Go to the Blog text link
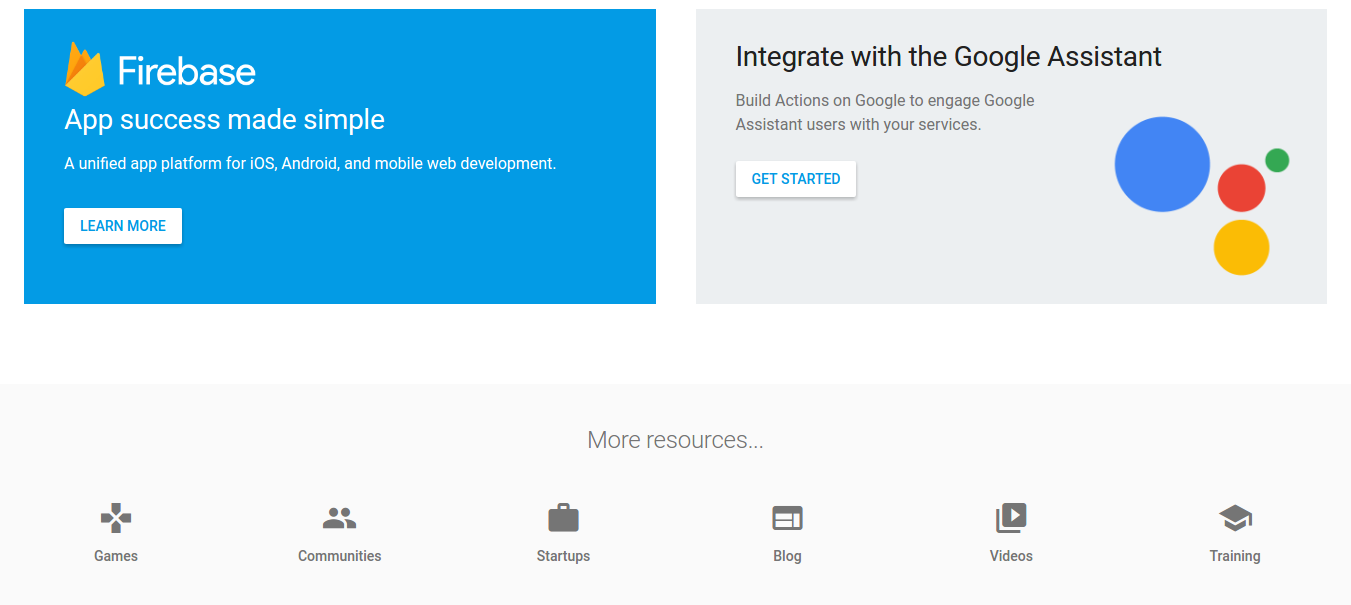Viewport: 1351px width, 605px height. point(787,556)
